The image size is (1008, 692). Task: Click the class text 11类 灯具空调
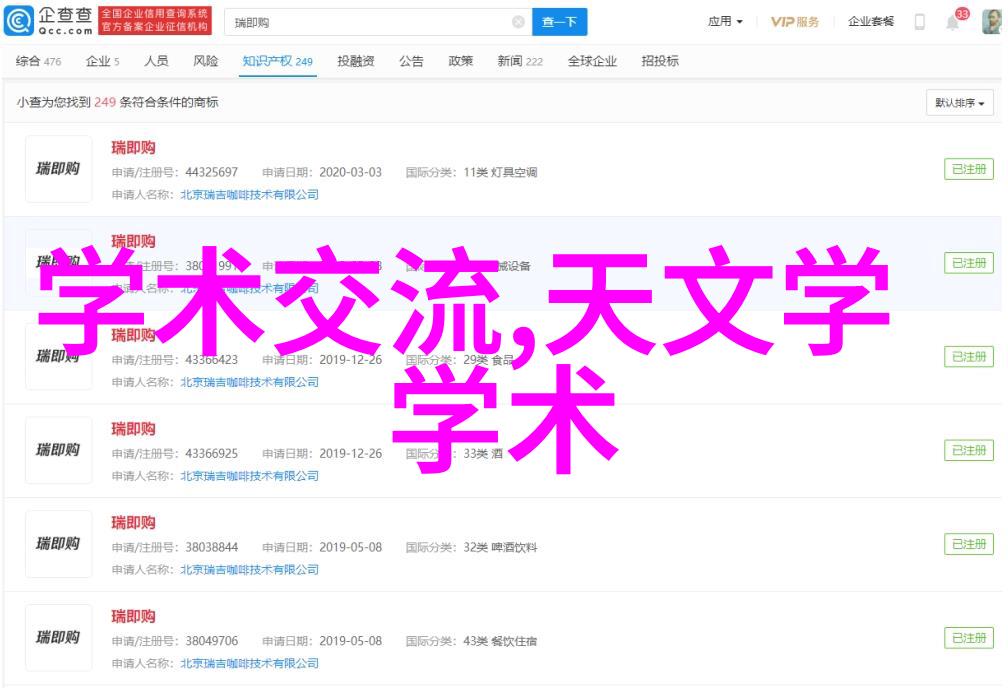500,172
